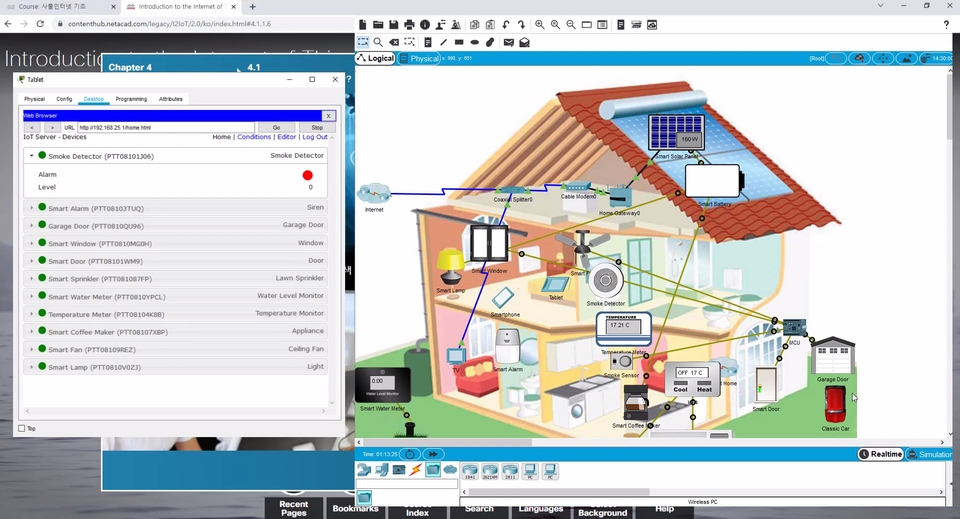This screenshot has height=519, width=960.
Task: Click the Paste icon in the toolbar
Action: 490,24
